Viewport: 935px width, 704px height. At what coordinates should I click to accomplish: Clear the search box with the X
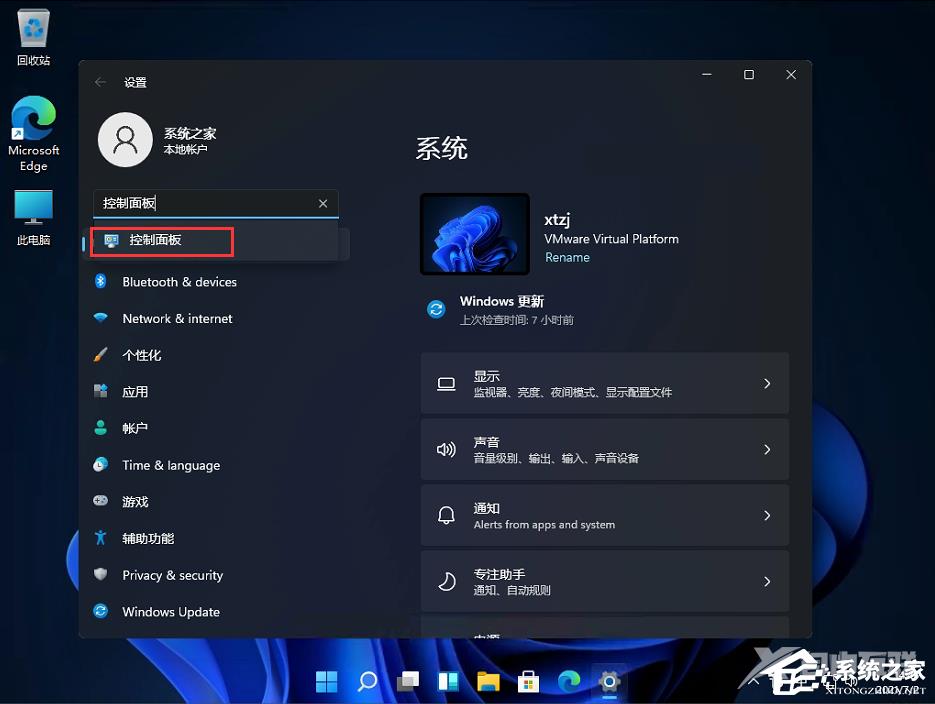(323, 203)
